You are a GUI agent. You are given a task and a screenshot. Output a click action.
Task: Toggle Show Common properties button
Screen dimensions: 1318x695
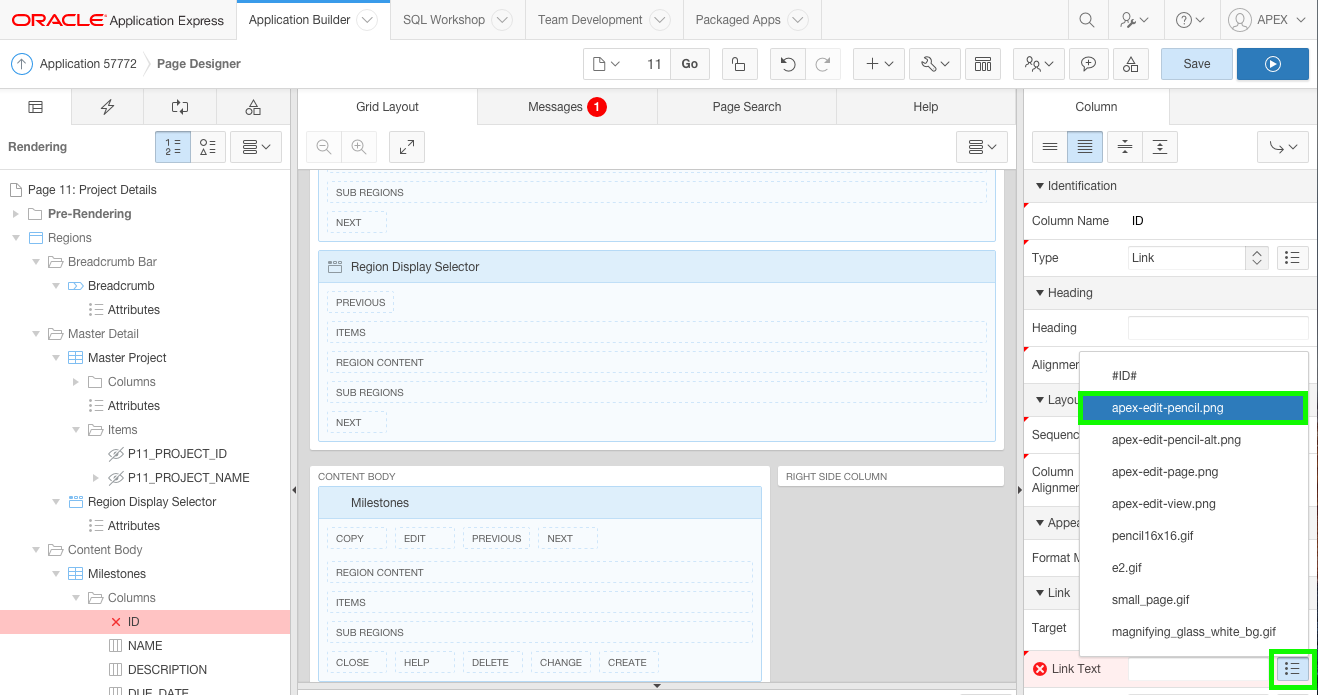pyautogui.click(x=1050, y=147)
